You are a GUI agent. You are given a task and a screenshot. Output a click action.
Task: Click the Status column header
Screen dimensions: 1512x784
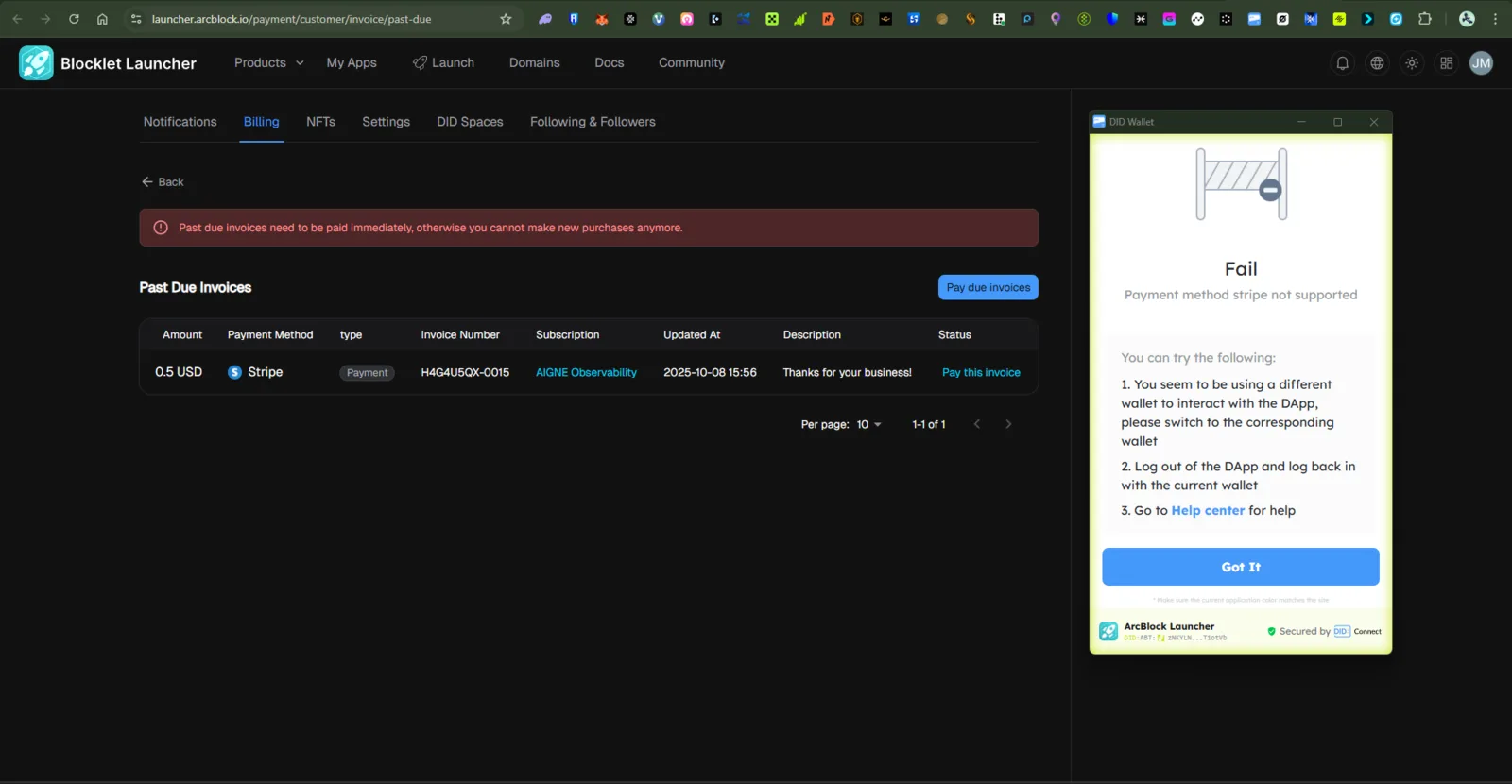point(954,335)
